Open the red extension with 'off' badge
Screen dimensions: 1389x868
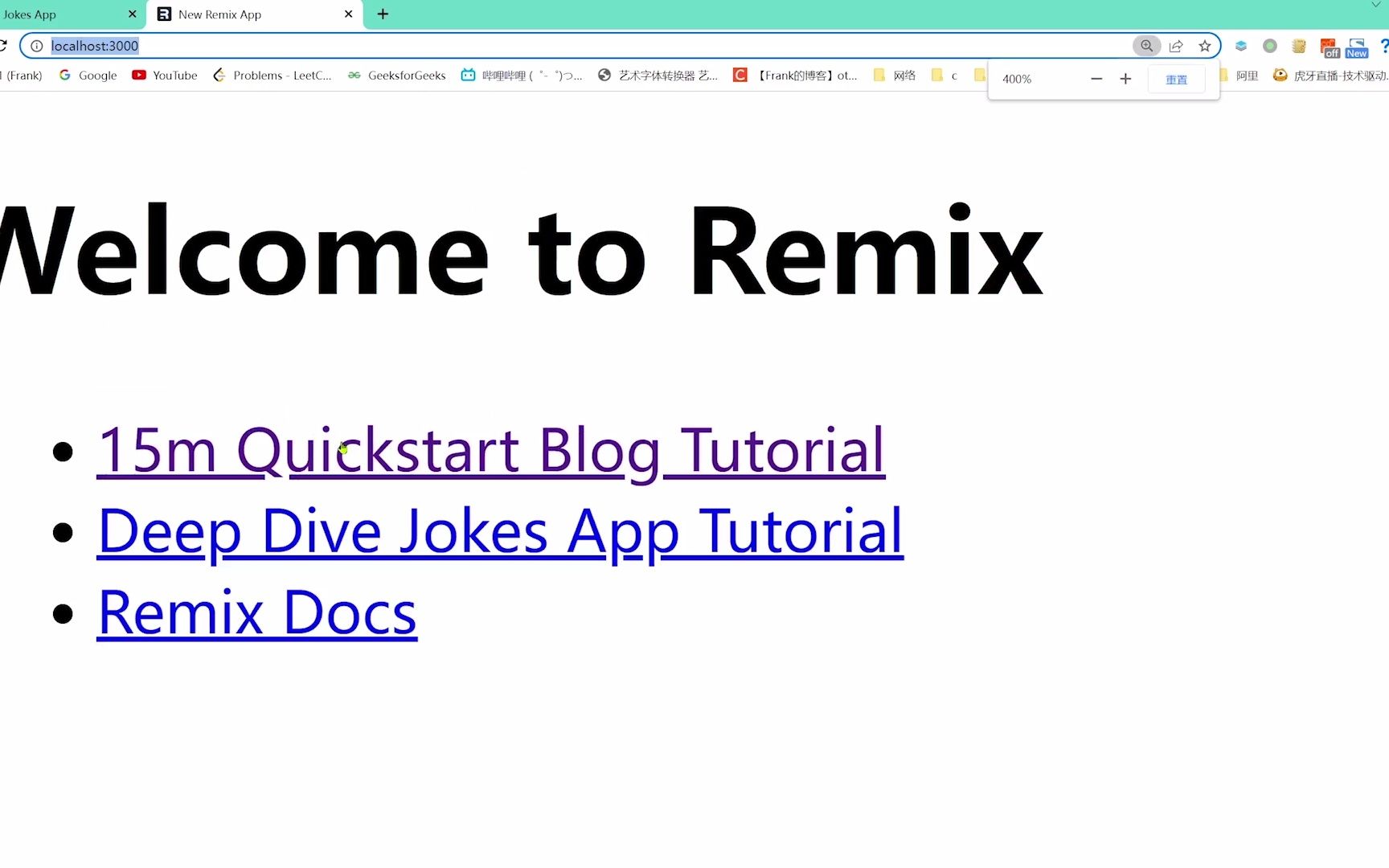click(x=1330, y=47)
